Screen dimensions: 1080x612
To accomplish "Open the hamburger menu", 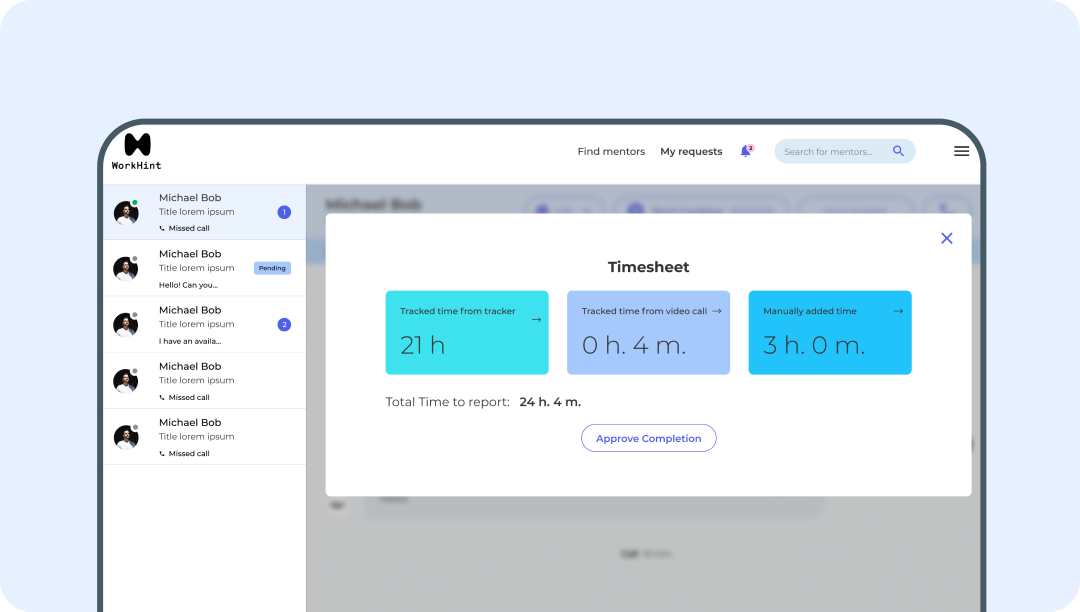I will tap(961, 151).
